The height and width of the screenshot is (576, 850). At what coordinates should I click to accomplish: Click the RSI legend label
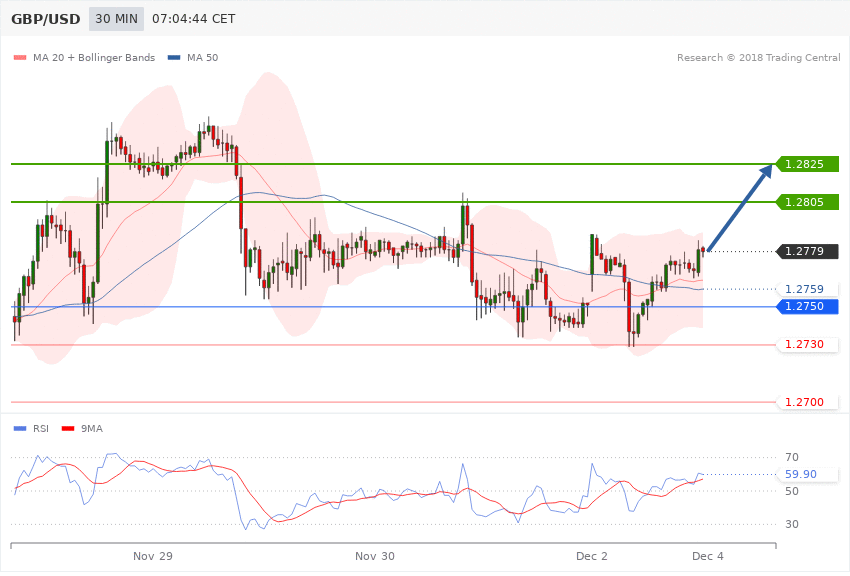pyautogui.click(x=41, y=429)
